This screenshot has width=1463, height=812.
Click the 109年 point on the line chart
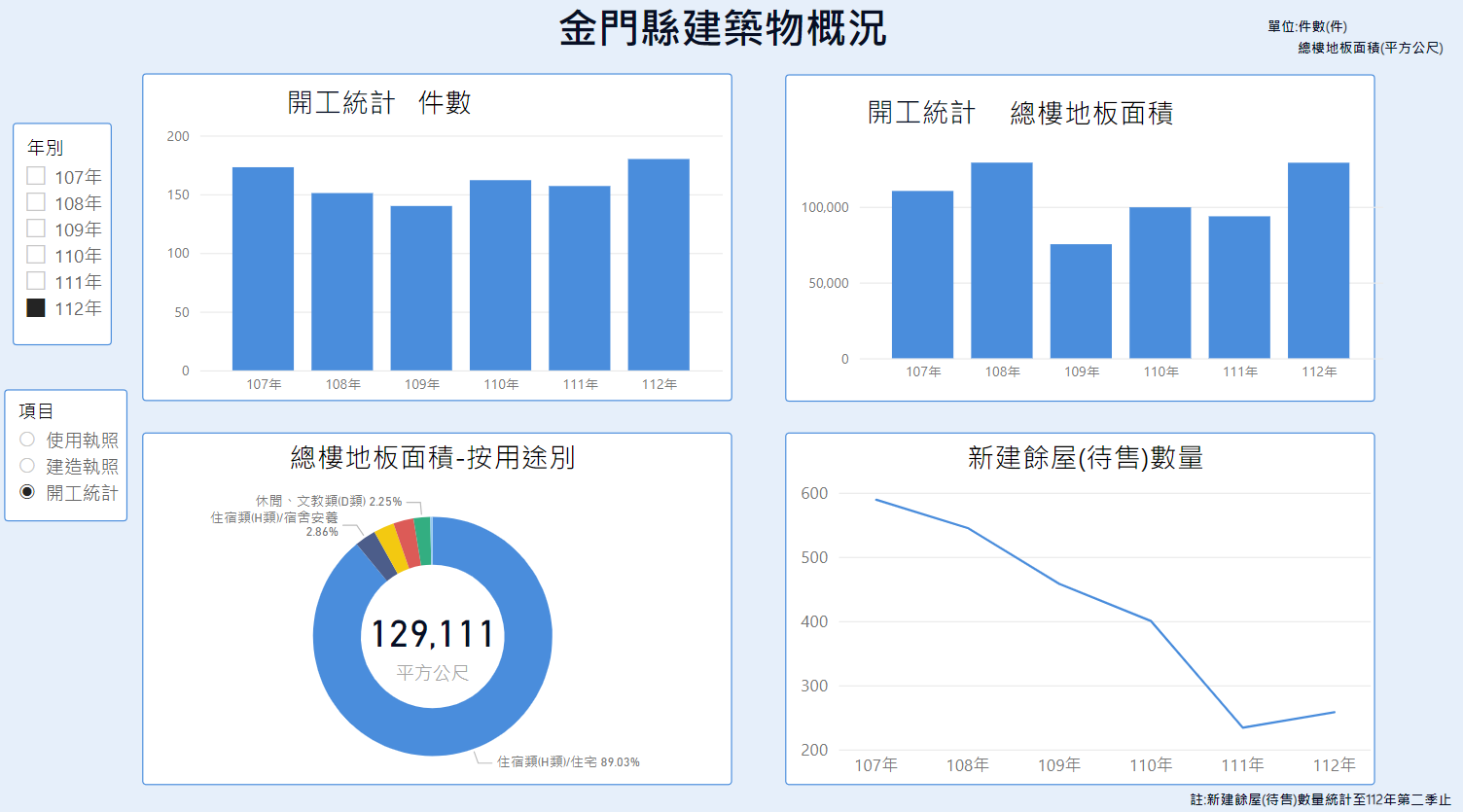click(x=1059, y=583)
